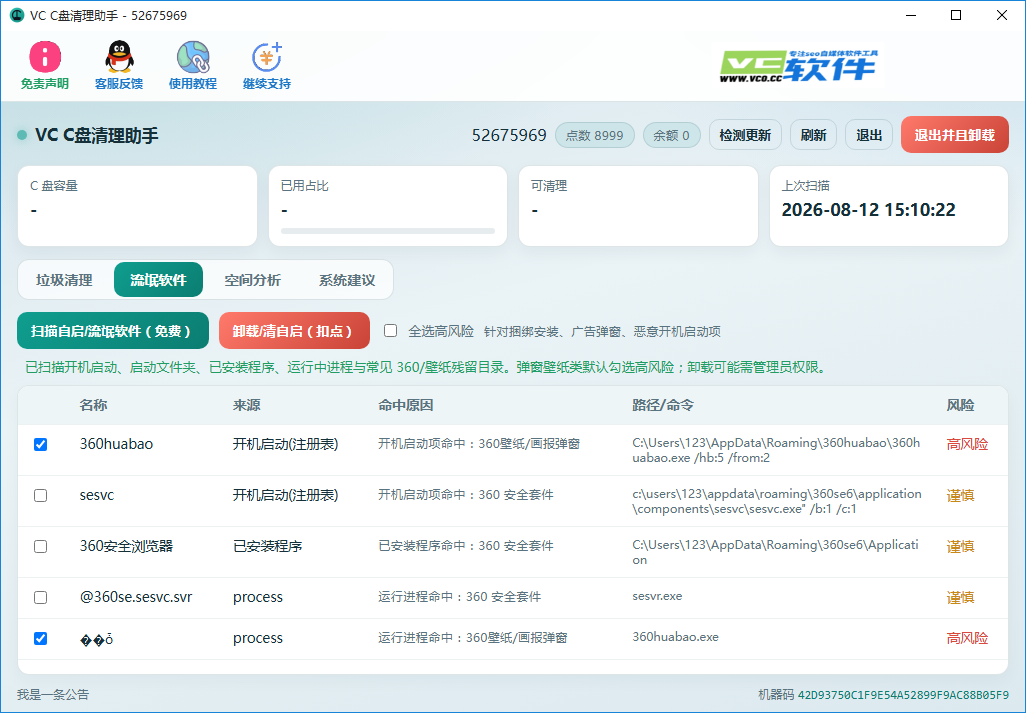This screenshot has height=713, width=1026.
Task: Click the app icon in title bar
Action: pos(17,15)
